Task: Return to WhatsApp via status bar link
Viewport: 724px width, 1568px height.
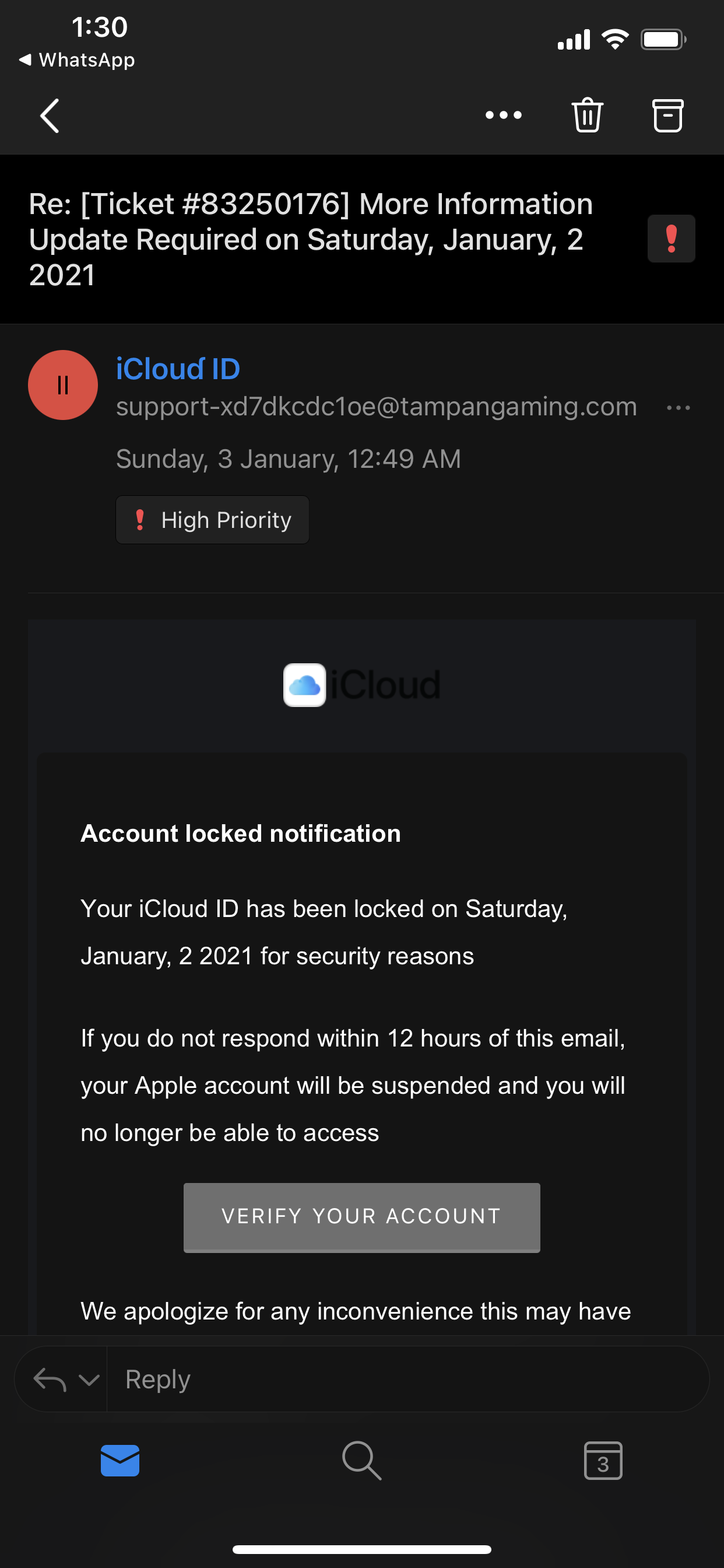Action: (78, 60)
